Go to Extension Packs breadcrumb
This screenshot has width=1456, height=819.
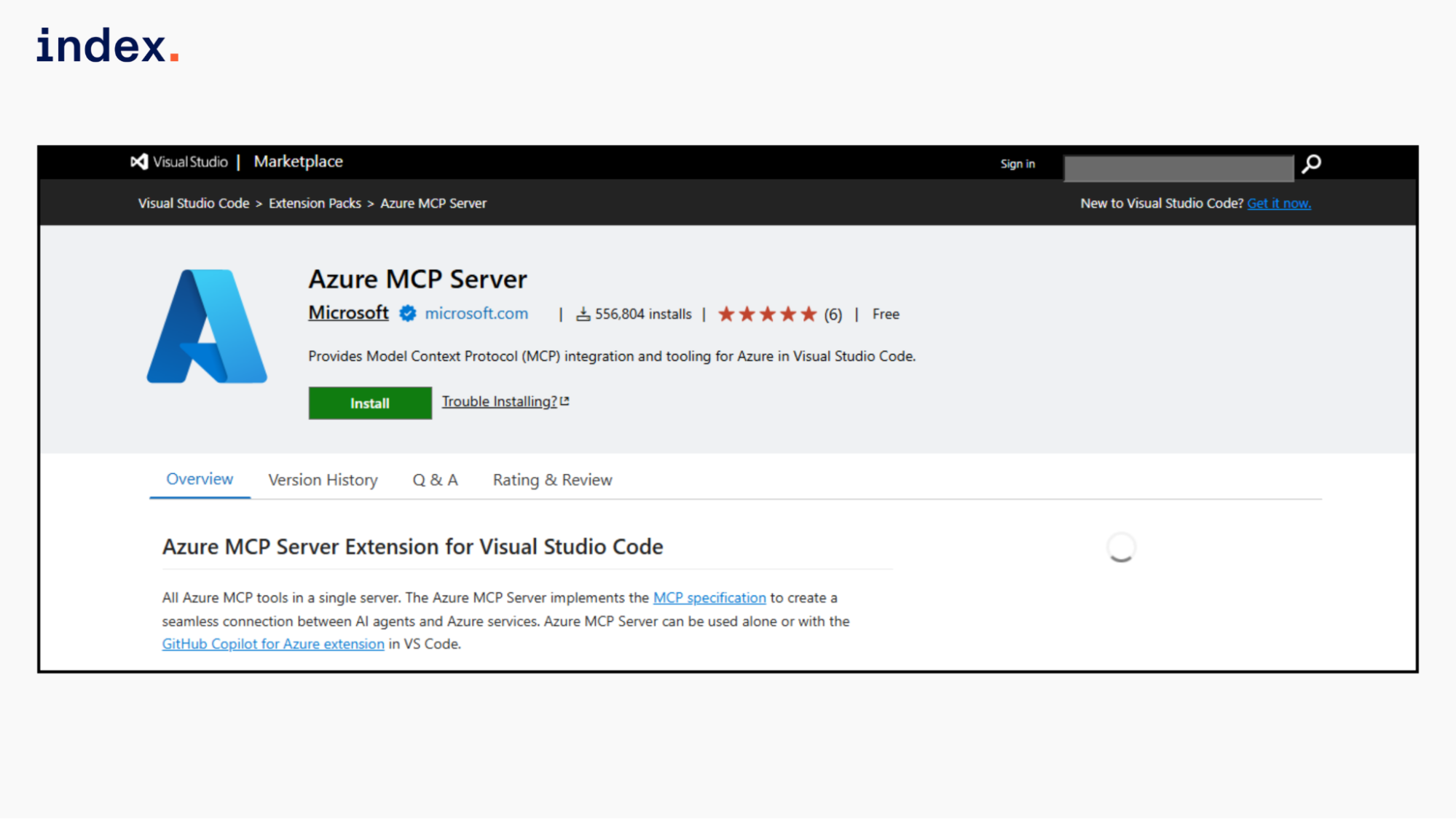click(x=315, y=203)
